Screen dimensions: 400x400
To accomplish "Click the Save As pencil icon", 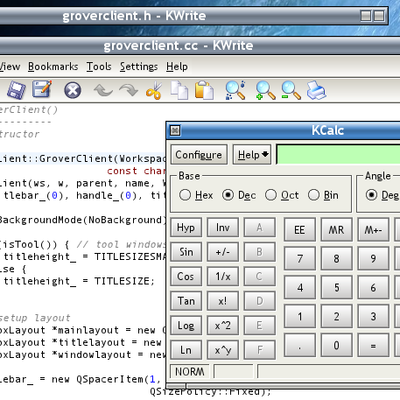I will click(42, 89).
